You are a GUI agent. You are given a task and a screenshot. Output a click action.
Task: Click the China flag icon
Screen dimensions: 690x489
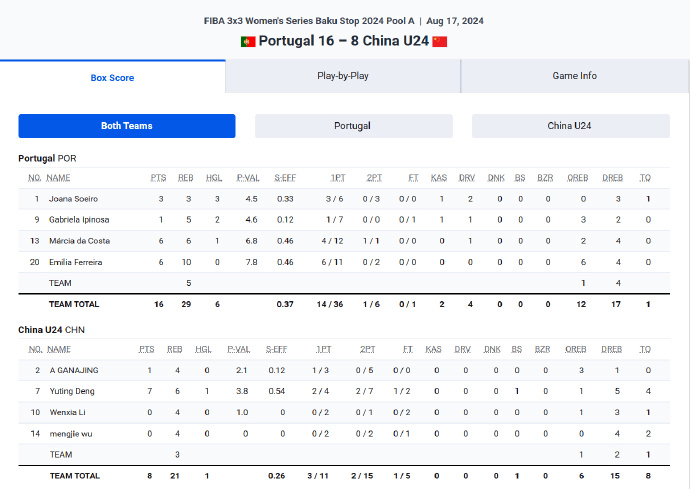pos(440,41)
